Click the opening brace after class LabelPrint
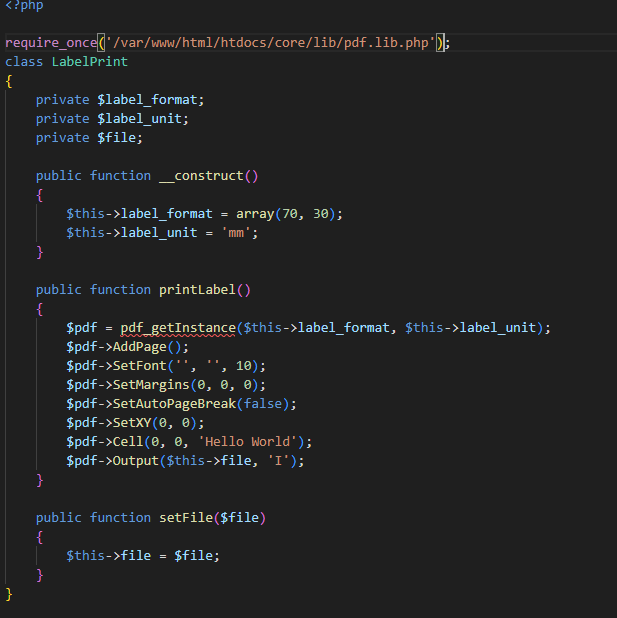Image resolution: width=617 pixels, height=618 pixels. tap(9, 81)
